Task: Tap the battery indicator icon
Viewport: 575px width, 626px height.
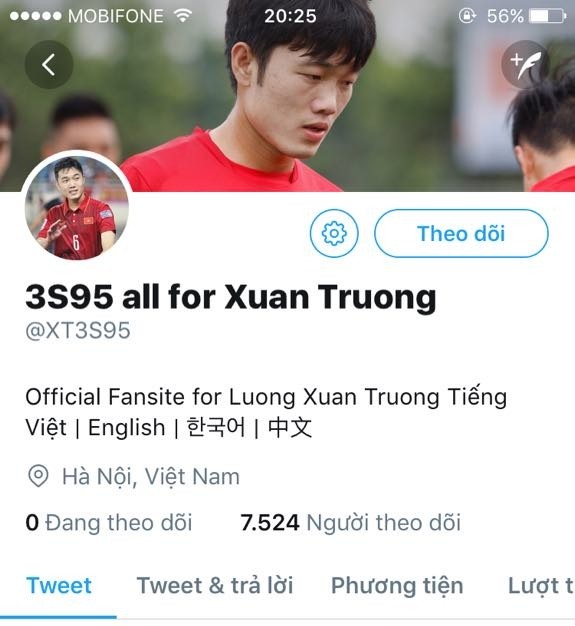Action: (x=547, y=16)
